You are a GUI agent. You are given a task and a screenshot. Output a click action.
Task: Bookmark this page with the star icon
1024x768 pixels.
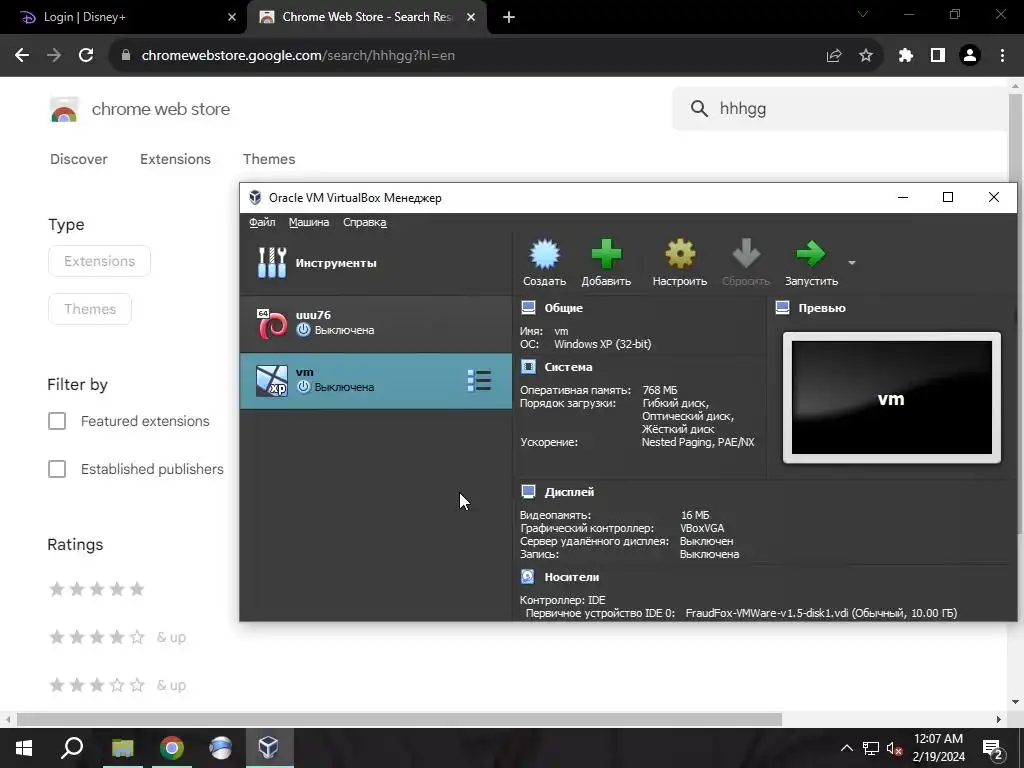(866, 56)
